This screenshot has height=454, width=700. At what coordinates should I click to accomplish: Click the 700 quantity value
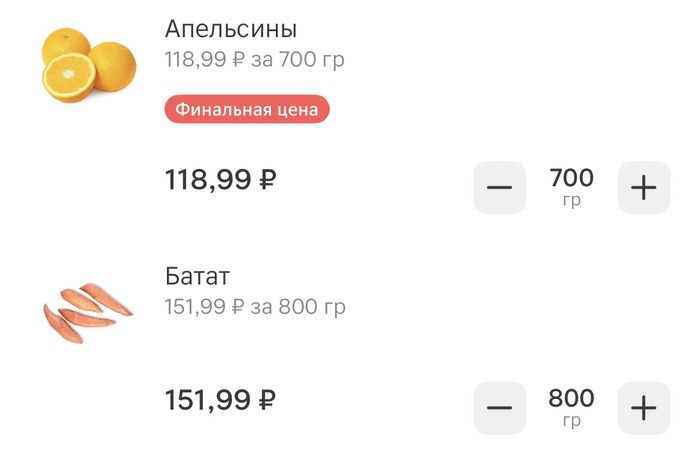(x=571, y=179)
